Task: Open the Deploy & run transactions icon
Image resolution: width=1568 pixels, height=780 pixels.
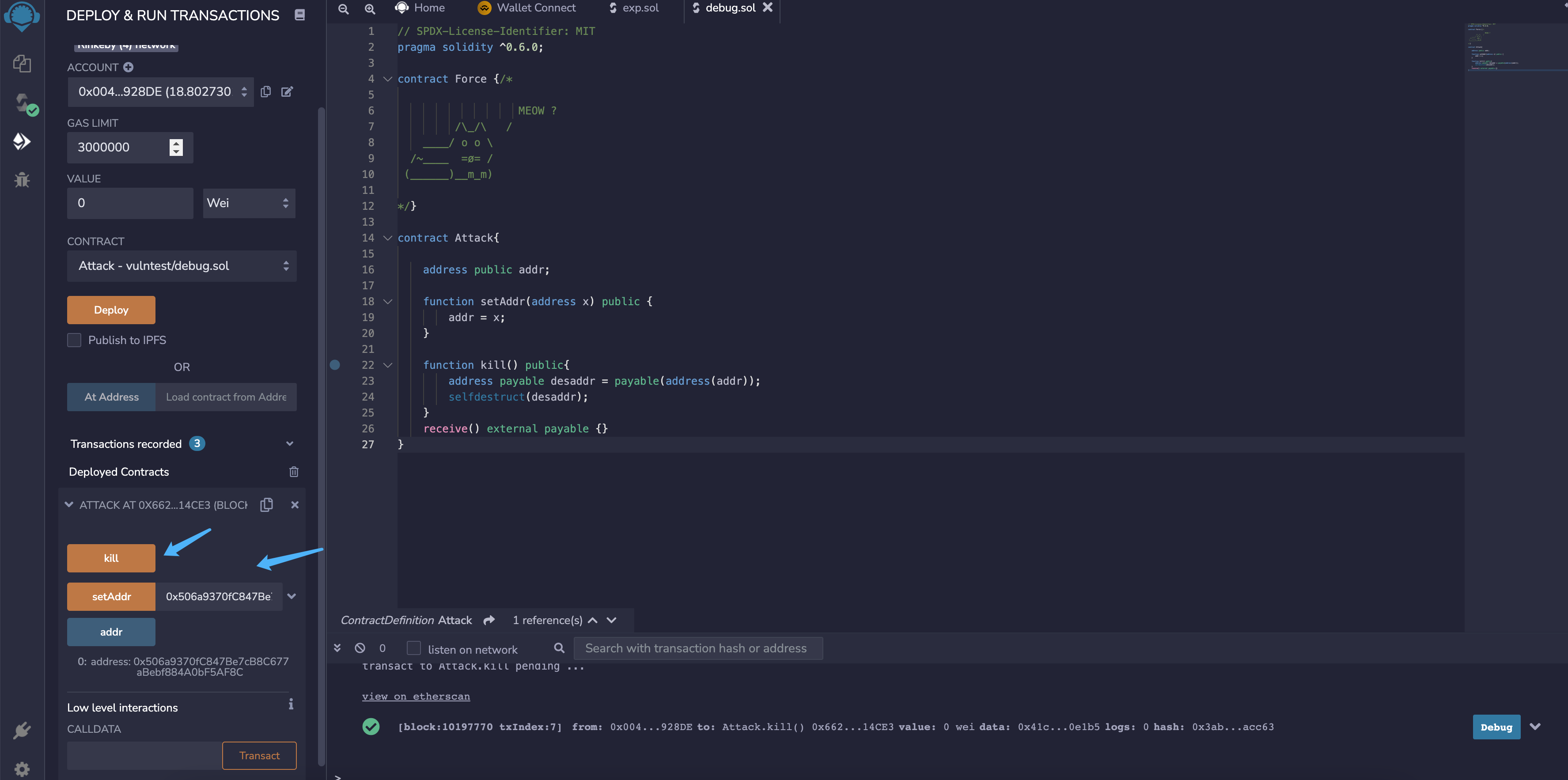Action: [22, 142]
